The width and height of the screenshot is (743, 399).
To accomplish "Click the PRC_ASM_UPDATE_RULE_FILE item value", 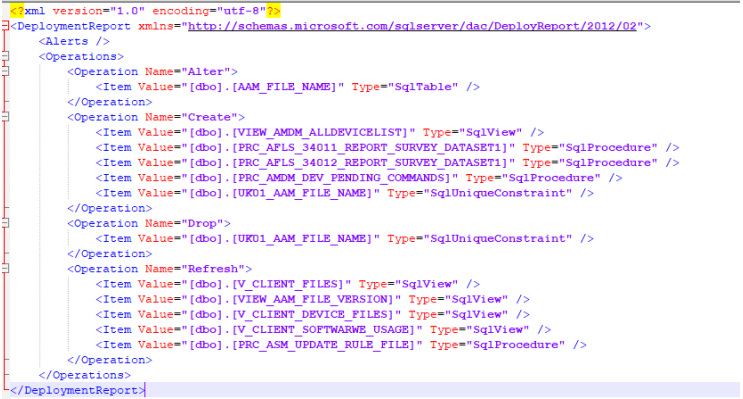I will click(x=302, y=345).
